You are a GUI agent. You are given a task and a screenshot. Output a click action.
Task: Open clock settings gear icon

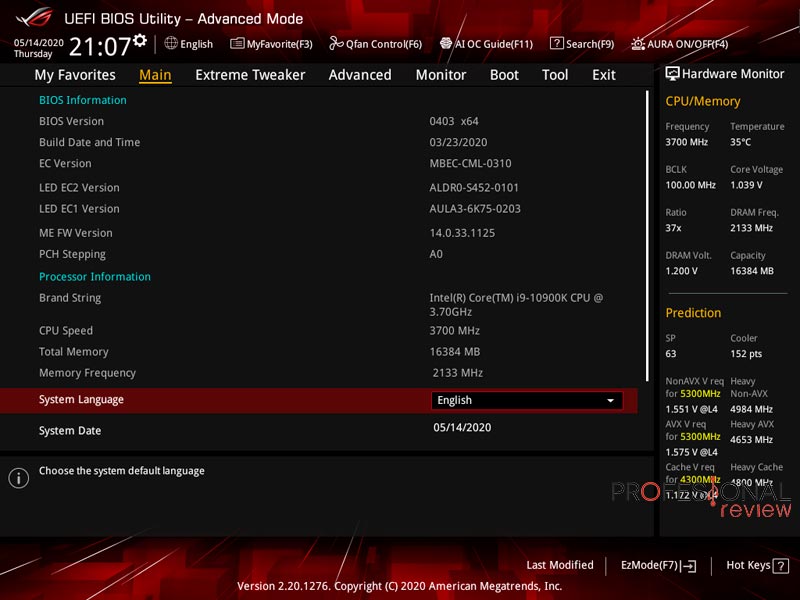click(140, 40)
